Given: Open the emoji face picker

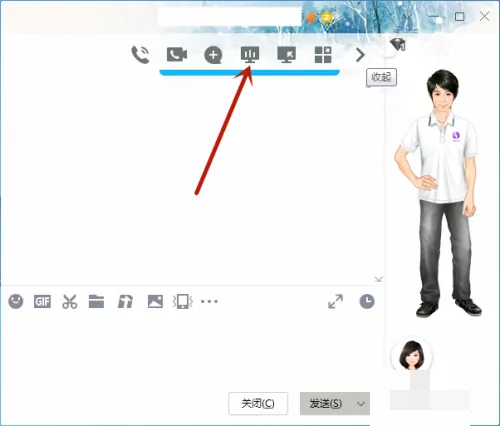Looking at the screenshot, I should point(16,302).
